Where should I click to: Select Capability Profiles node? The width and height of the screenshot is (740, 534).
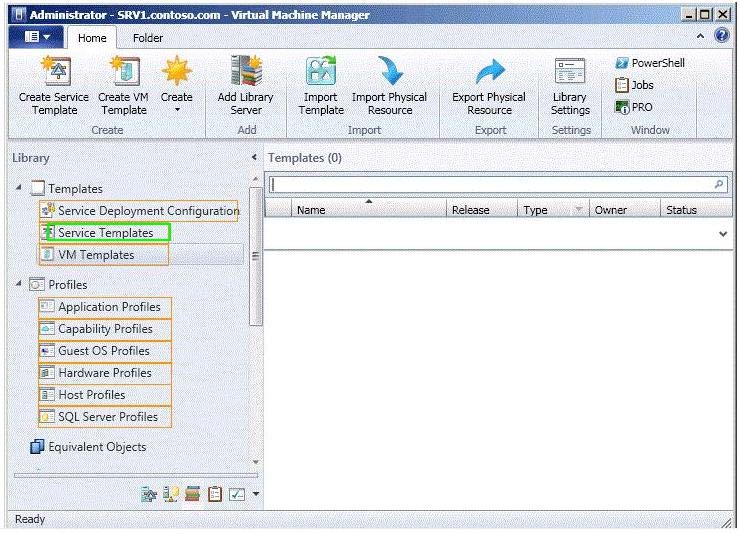(x=105, y=329)
